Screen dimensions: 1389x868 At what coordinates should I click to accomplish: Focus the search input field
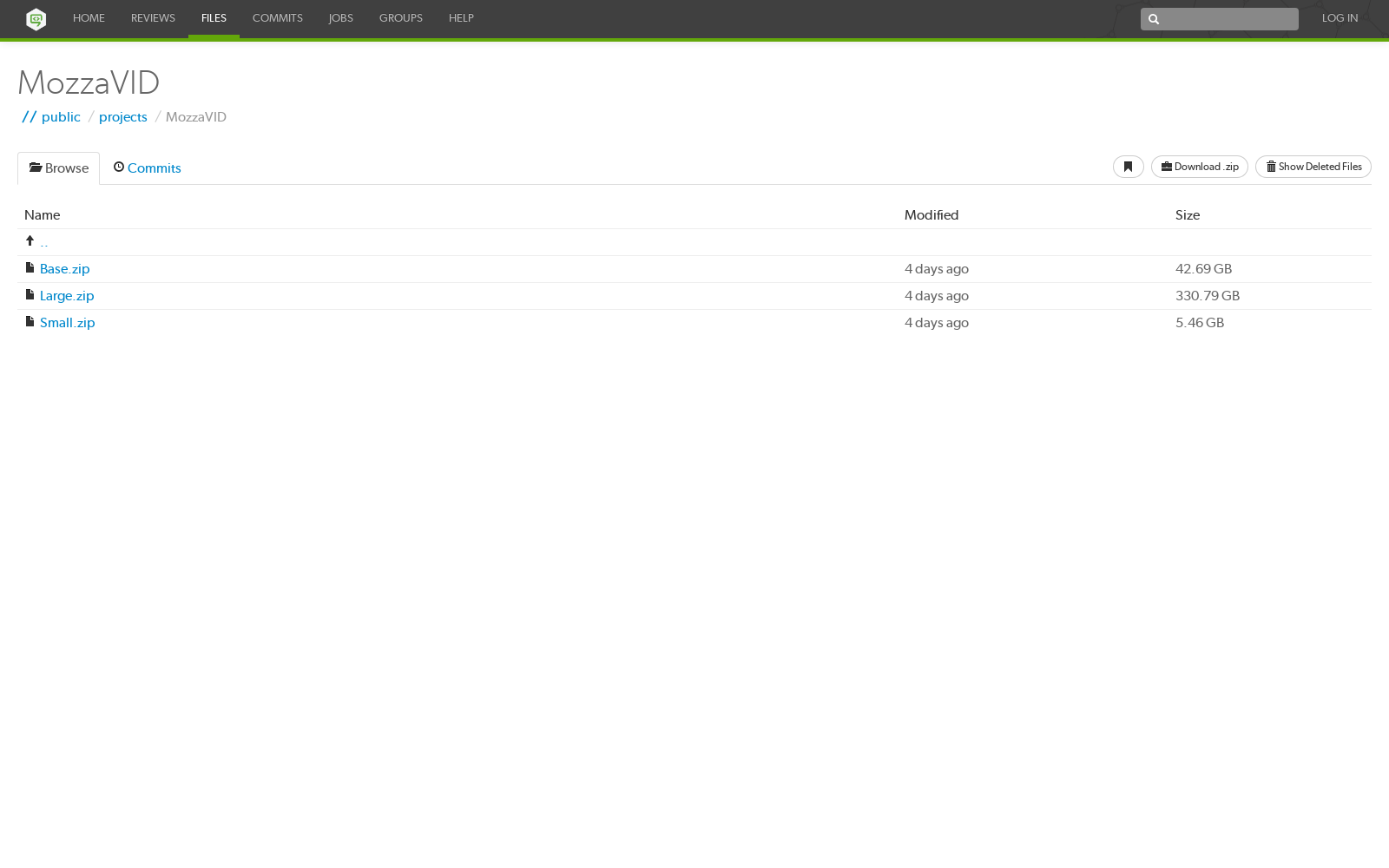pos(1219,19)
